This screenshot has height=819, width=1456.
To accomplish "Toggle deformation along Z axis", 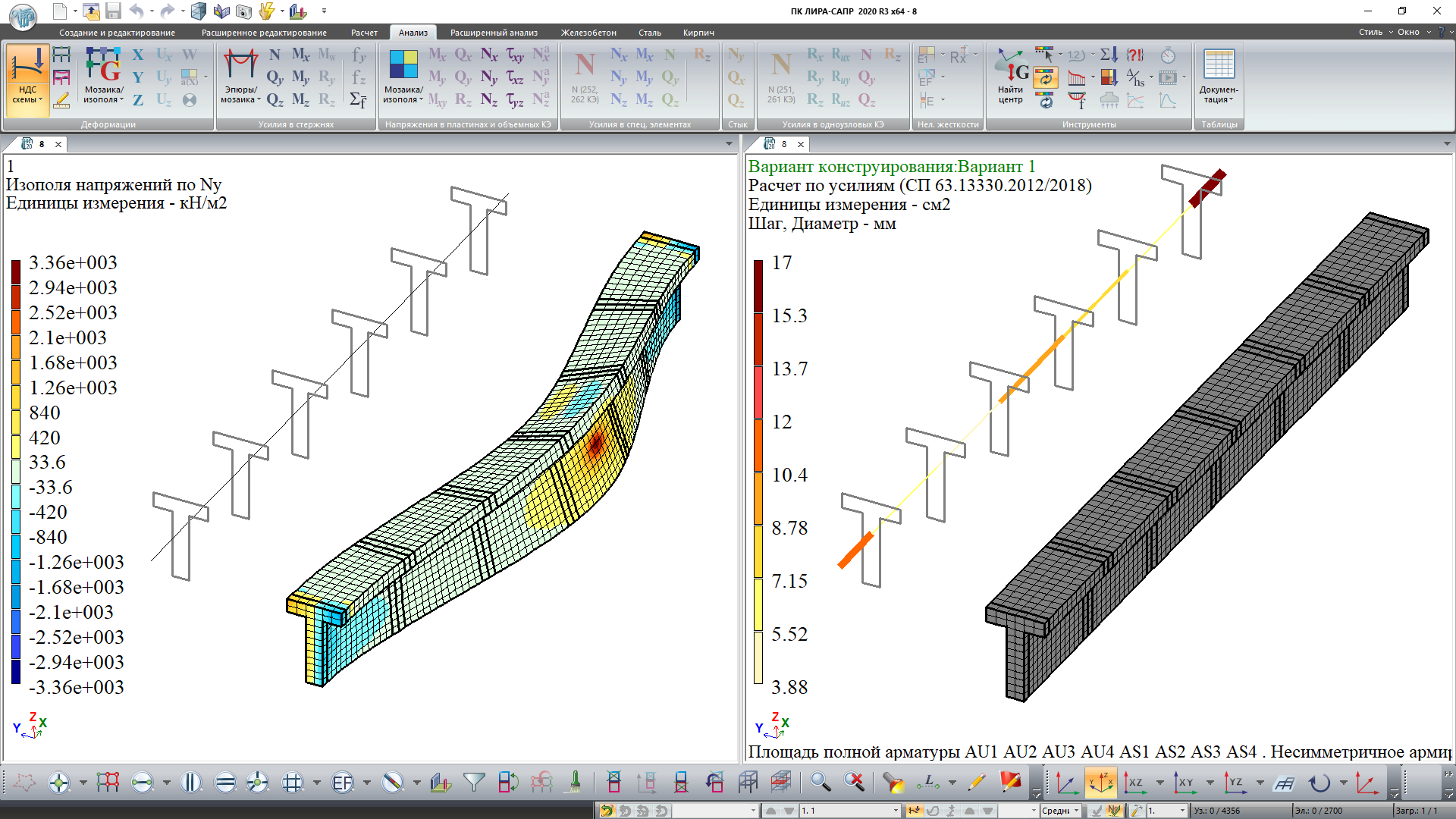I will pos(138,99).
